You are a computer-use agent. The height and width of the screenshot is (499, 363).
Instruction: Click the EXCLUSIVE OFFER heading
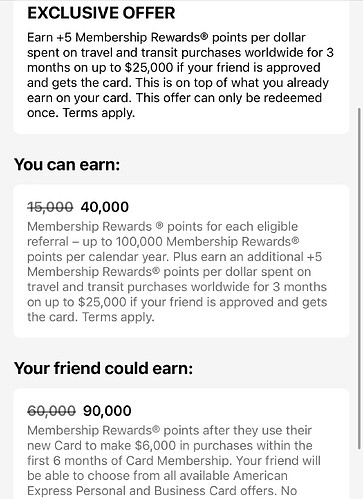pos(101,13)
